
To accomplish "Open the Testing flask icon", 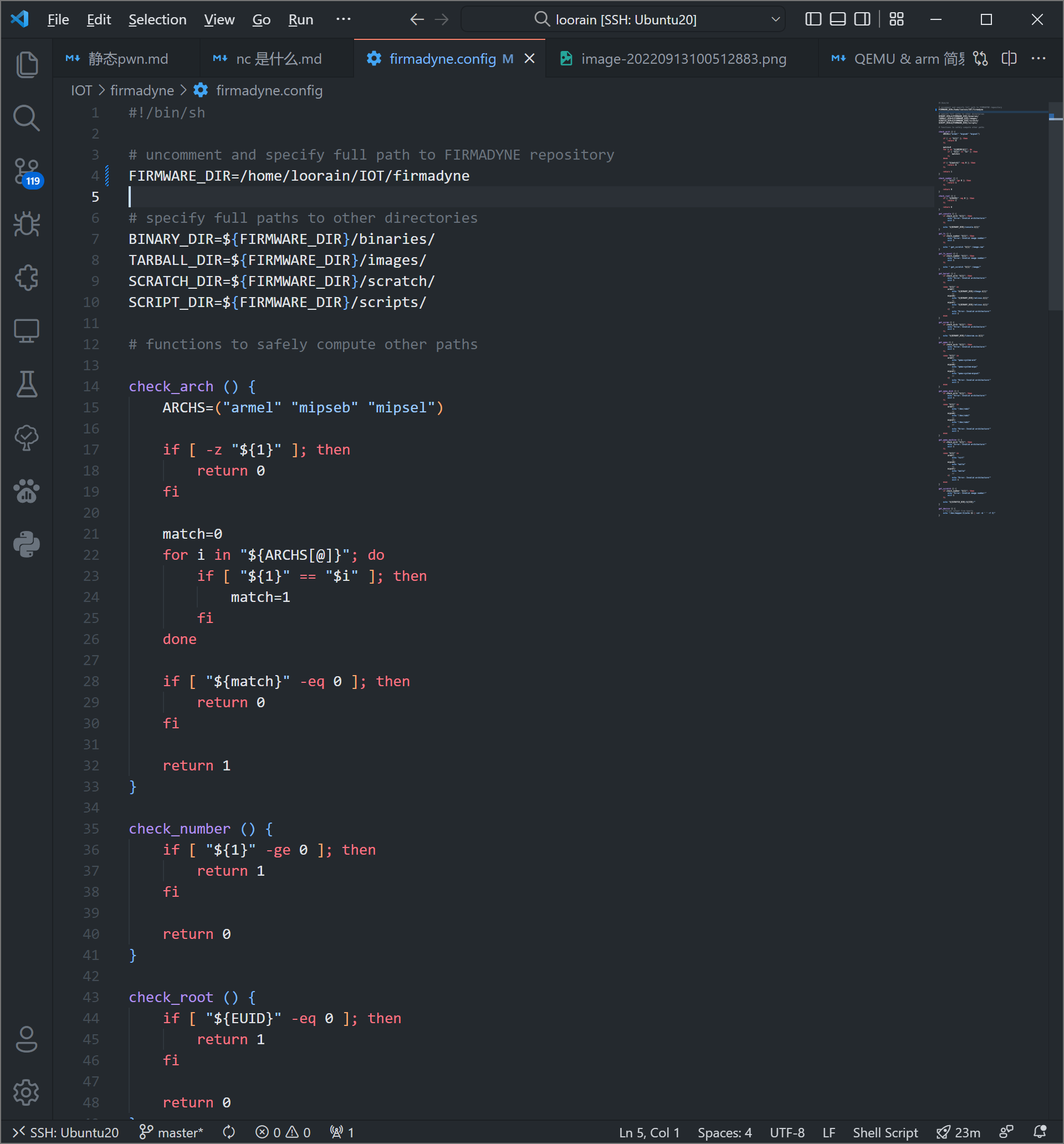I will (27, 385).
